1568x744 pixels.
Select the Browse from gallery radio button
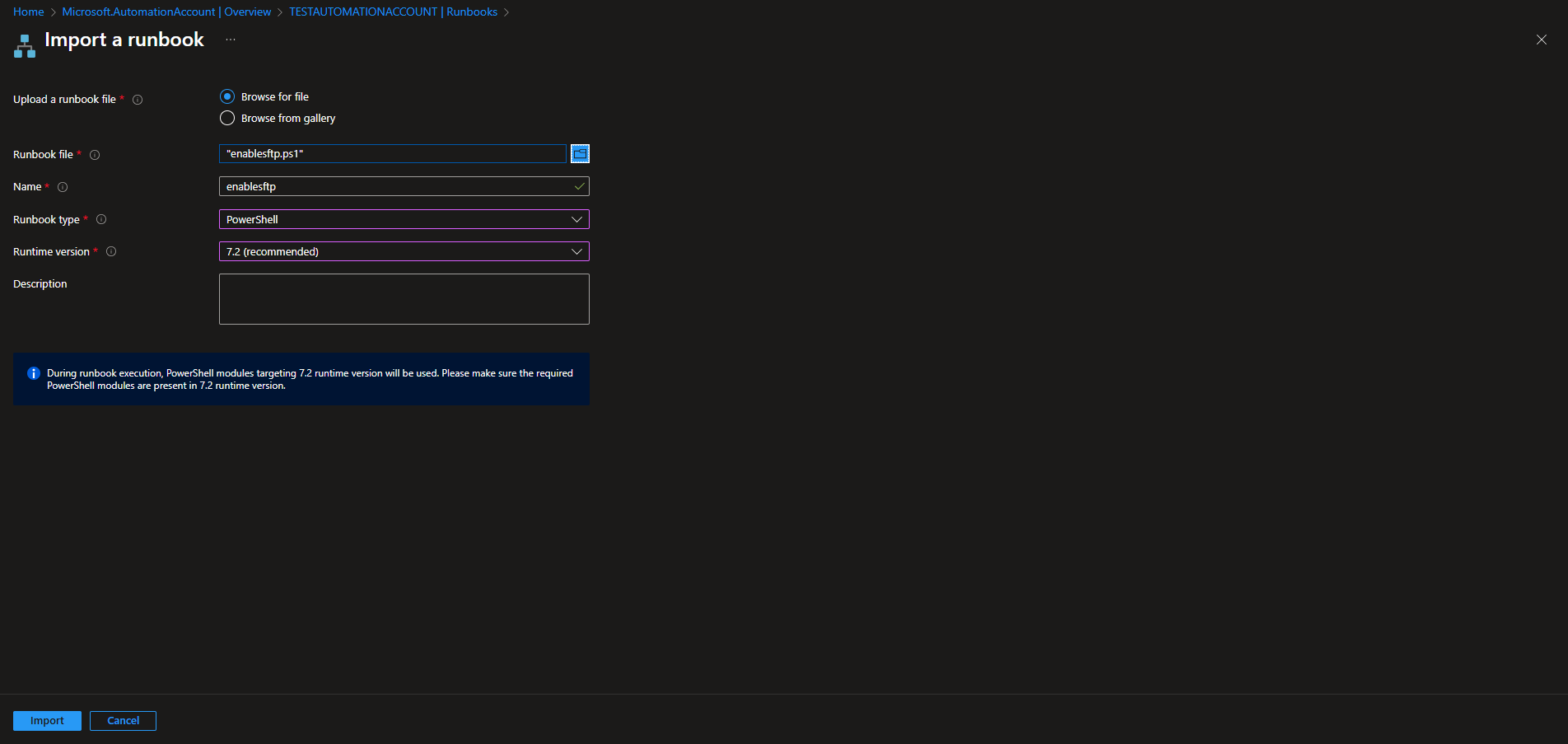pos(227,118)
